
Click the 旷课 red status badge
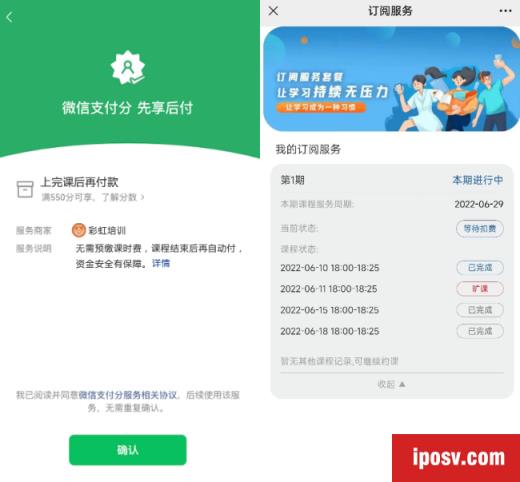(x=479, y=289)
